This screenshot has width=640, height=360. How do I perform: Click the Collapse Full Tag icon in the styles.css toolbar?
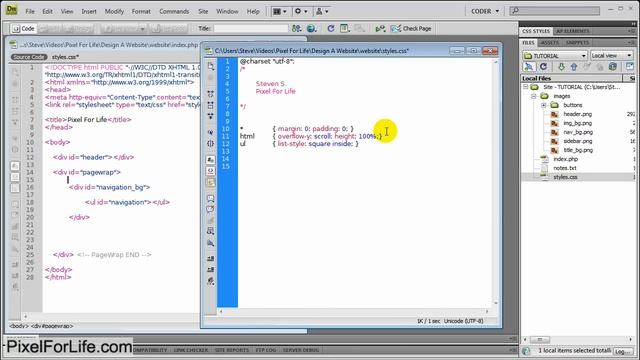(211, 94)
